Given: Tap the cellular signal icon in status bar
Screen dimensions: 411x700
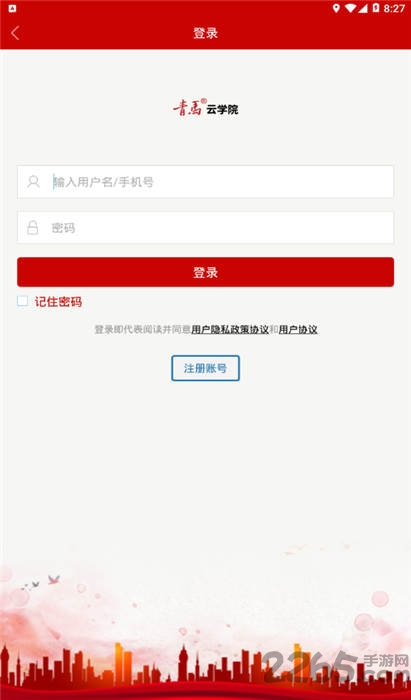Looking at the screenshot, I should click(362, 8).
